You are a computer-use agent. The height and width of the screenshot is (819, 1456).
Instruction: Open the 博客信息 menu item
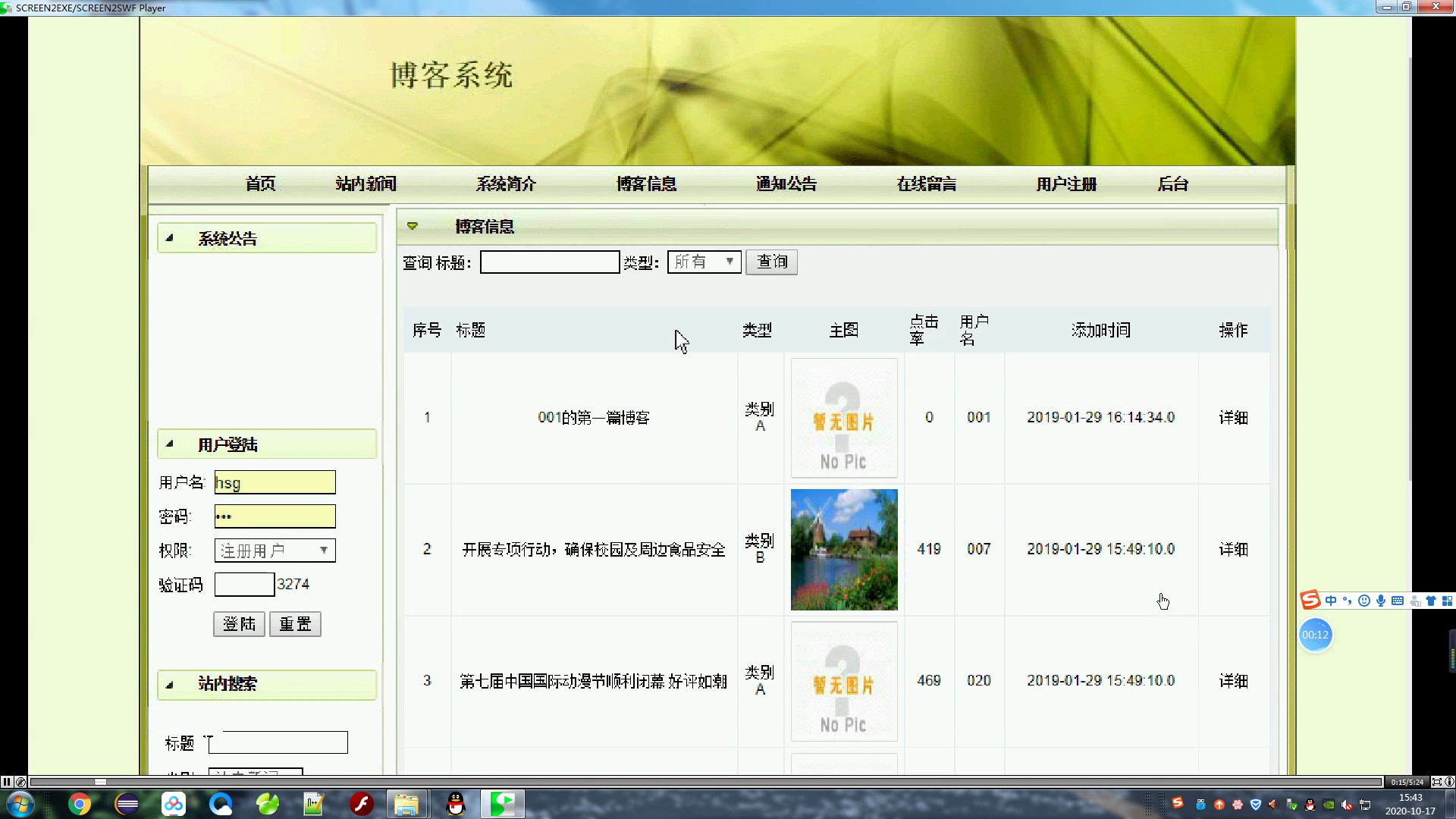646,184
